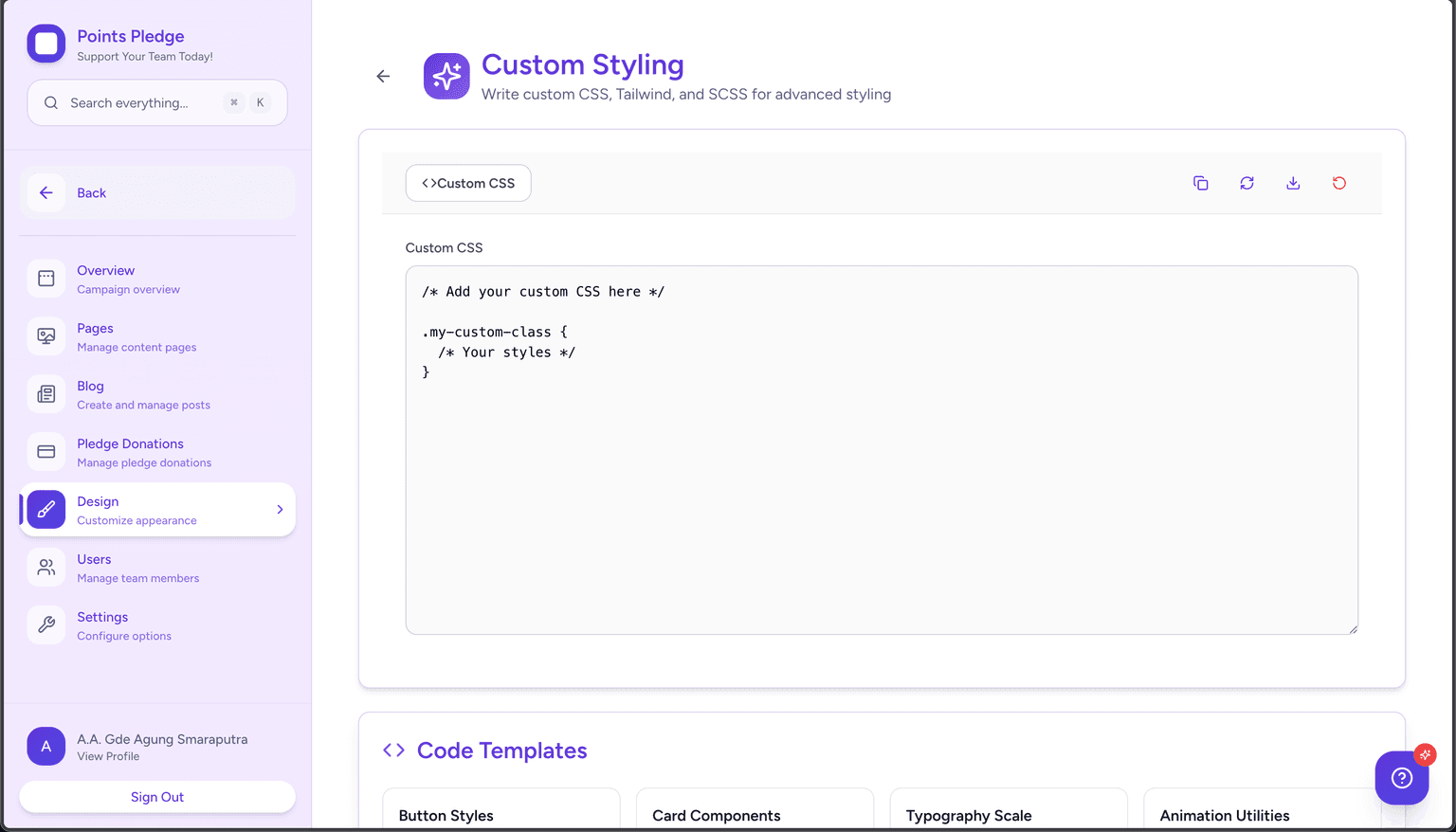Viewport: 1456px width, 832px height.
Task: Expand the Design menu chevron
Action: pos(280,510)
